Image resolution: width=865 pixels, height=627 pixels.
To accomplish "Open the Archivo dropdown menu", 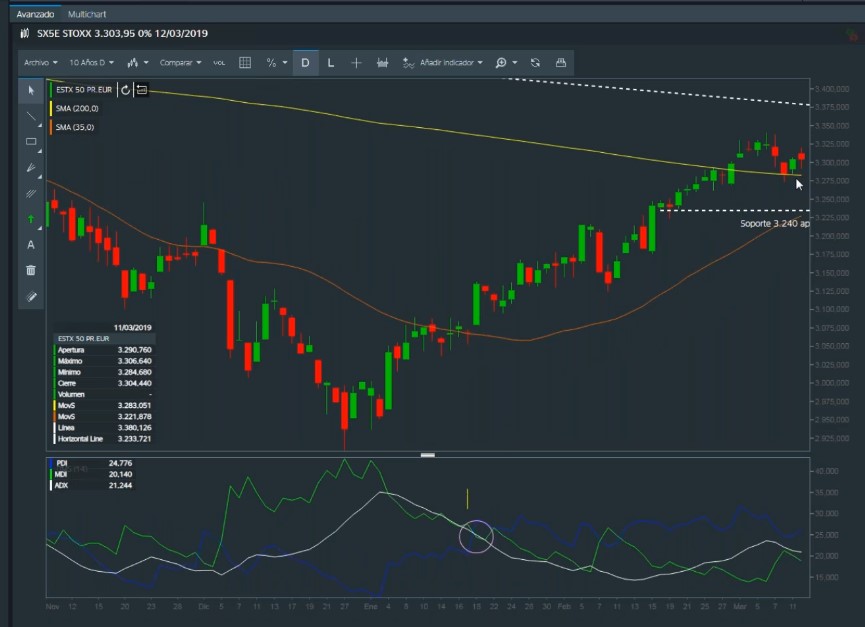I will click(40, 62).
